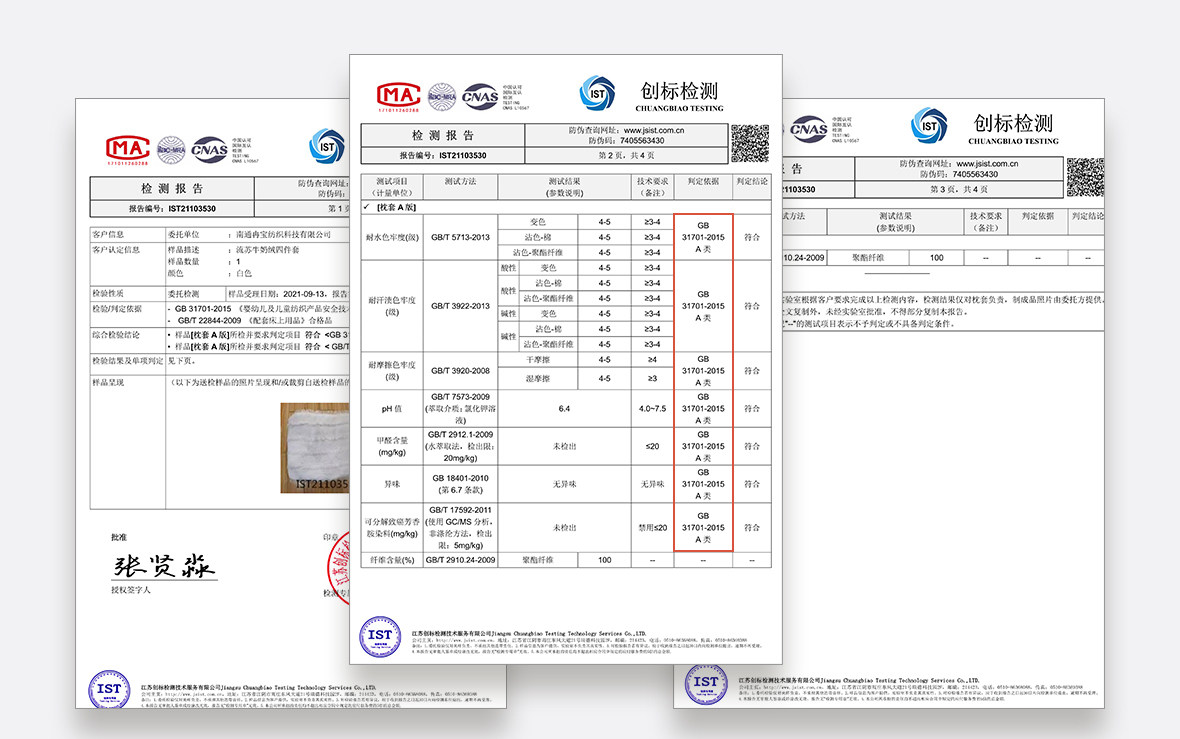Click the blue IST logo on the right report
Image resolution: width=1180 pixels, height=739 pixels.
[929, 126]
